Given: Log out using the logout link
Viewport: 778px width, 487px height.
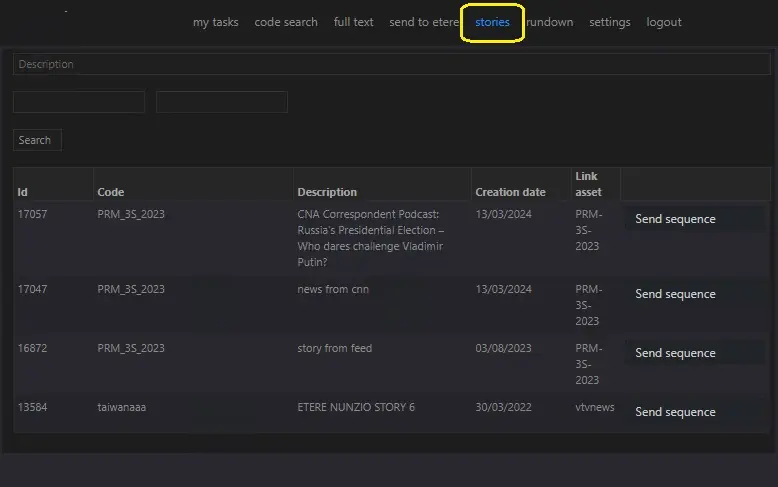Looking at the screenshot, I should click(664, 22).
